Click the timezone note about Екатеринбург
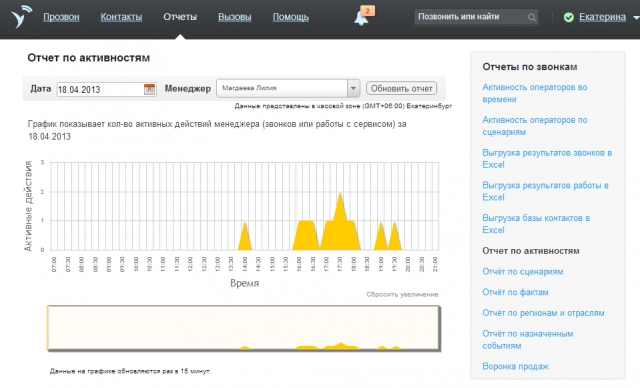 click(x=343, y=106)
